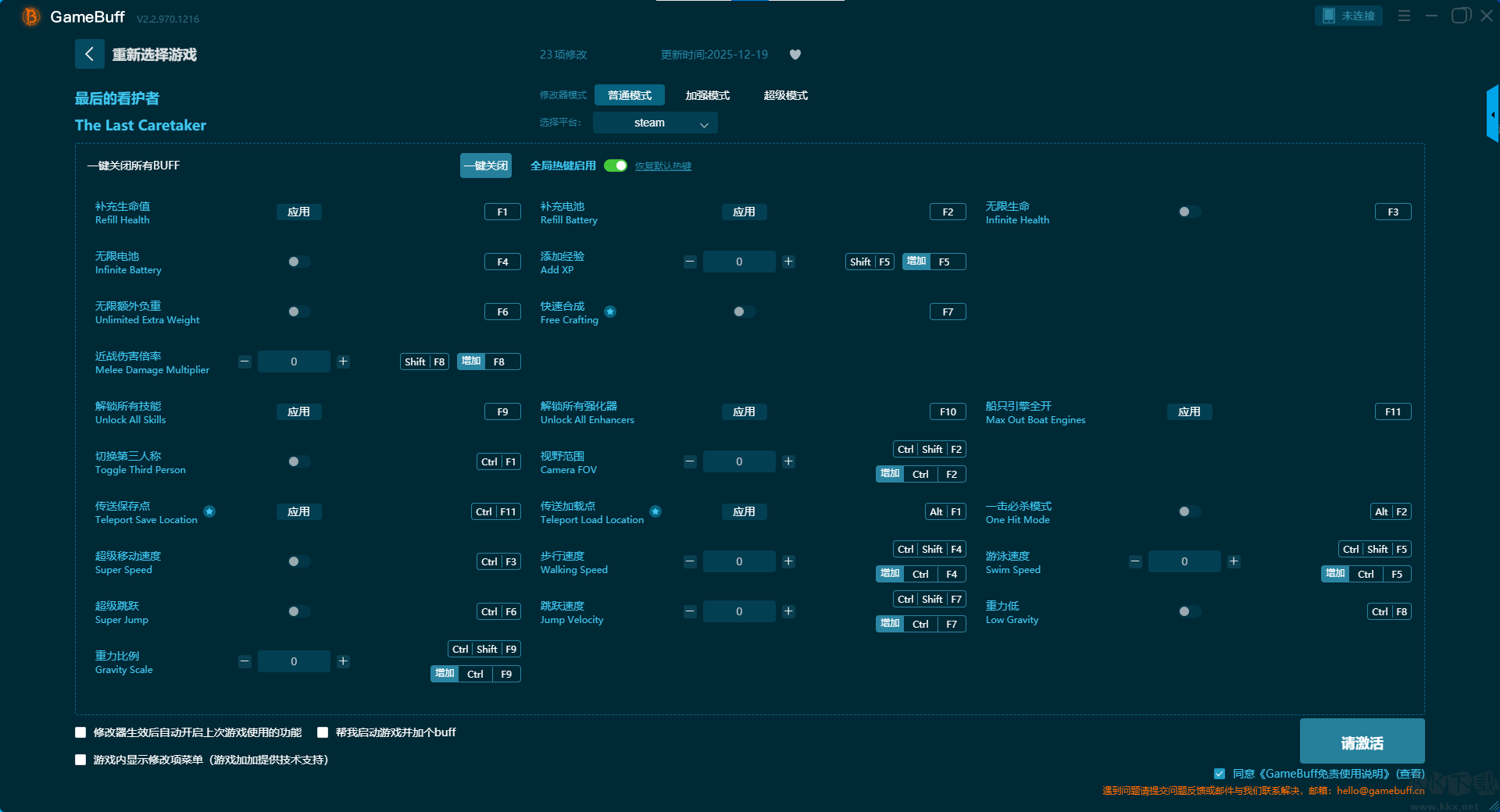Open the hamburger menu icon
The image size is (1500, 812).
(x=1404, y=16)
